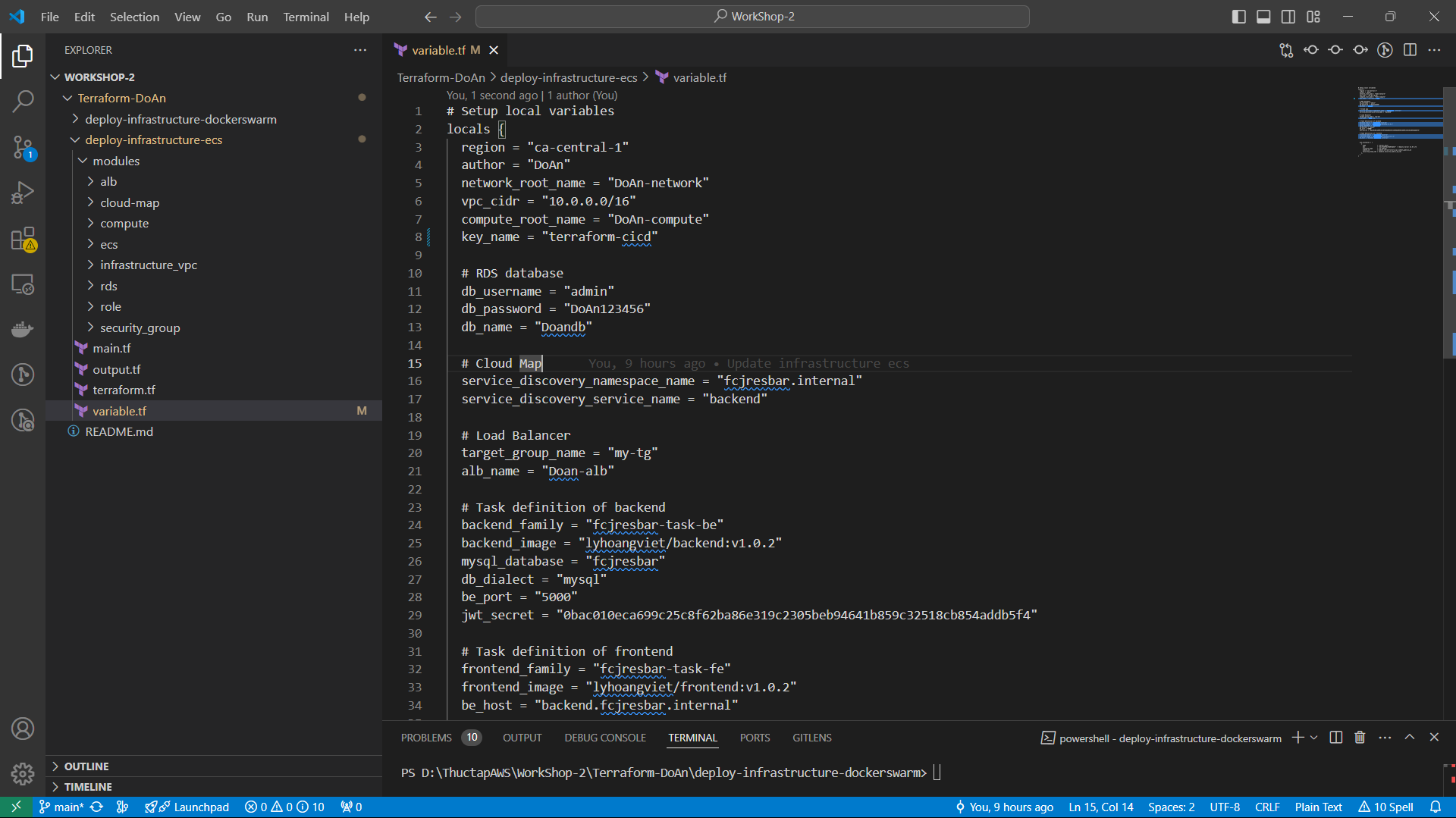The image size is (1456, 818).
Task: Change CRLF end of line sequence
Action: click(x=1267, y=807)
